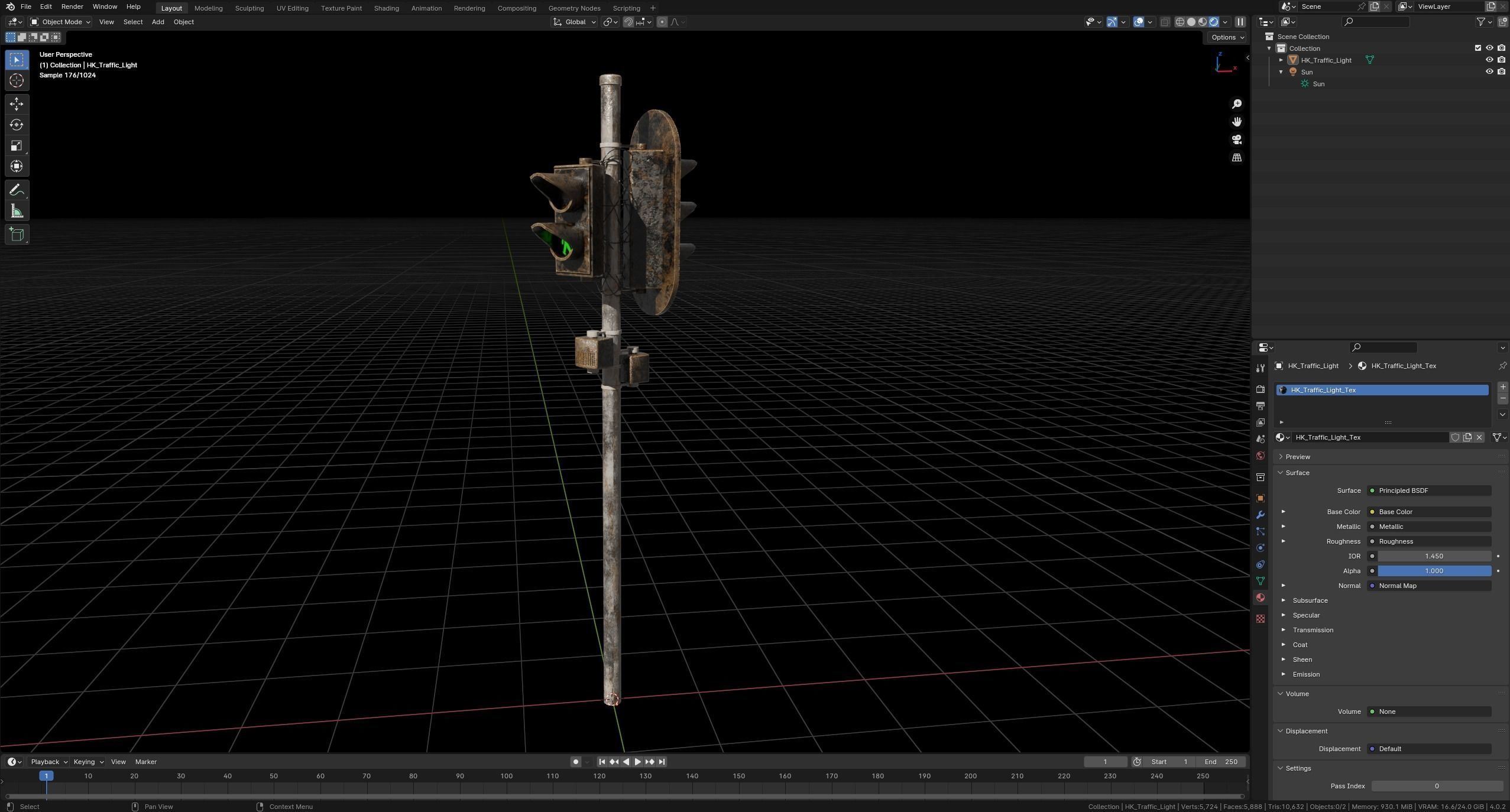Screen dimensions: 1510x812
Task: Expand the Emission panel
Action: tap(1305, 674)
